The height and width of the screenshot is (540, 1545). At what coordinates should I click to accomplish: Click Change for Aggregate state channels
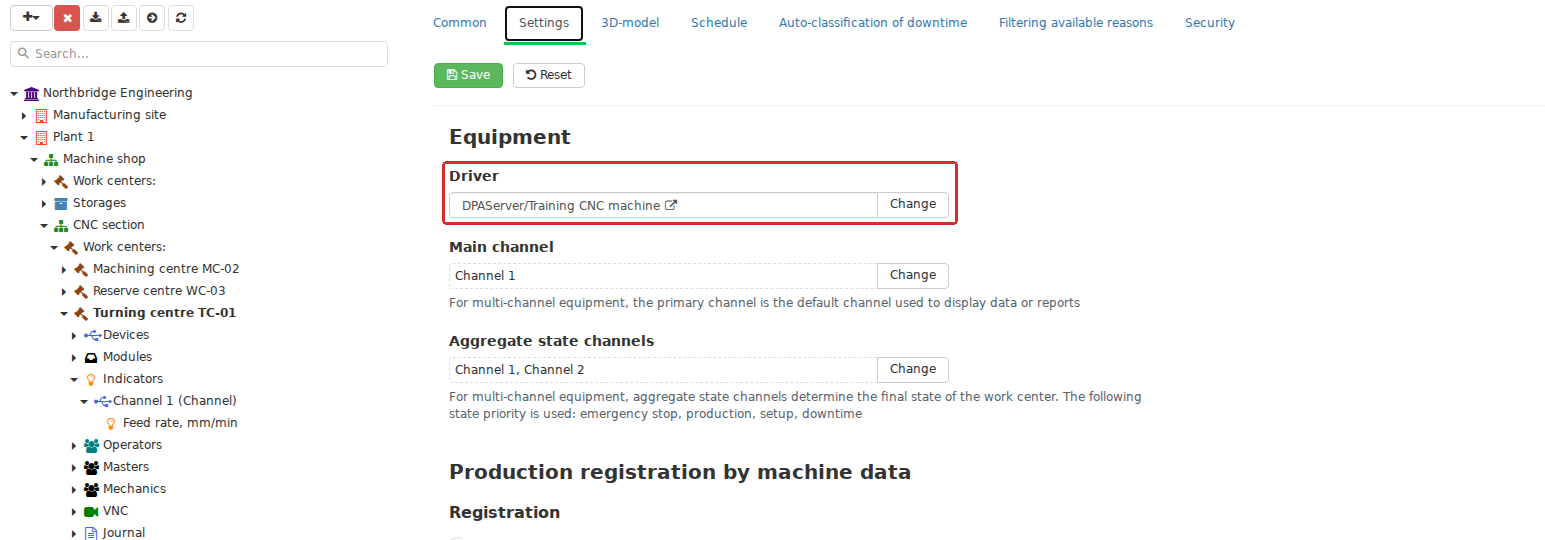[x=913, y=369]
